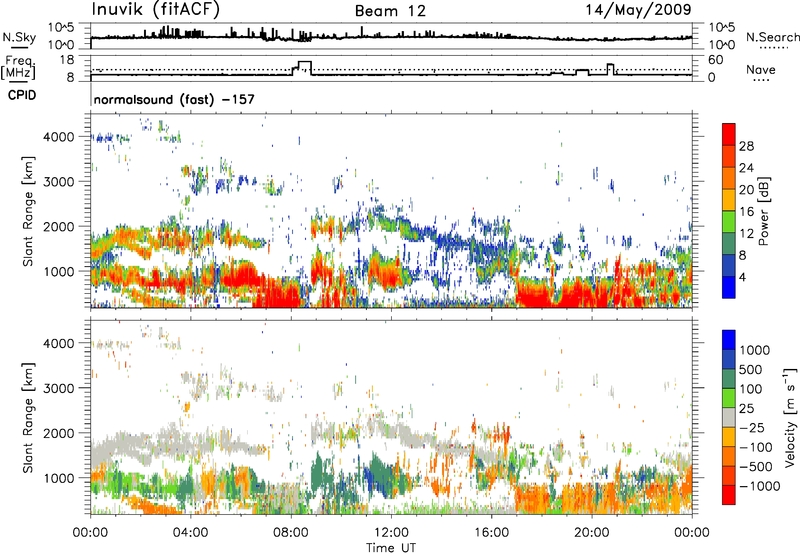Click the 3000 tick label on power panel
Screen dimensions: 800x554
coord(59,182)
